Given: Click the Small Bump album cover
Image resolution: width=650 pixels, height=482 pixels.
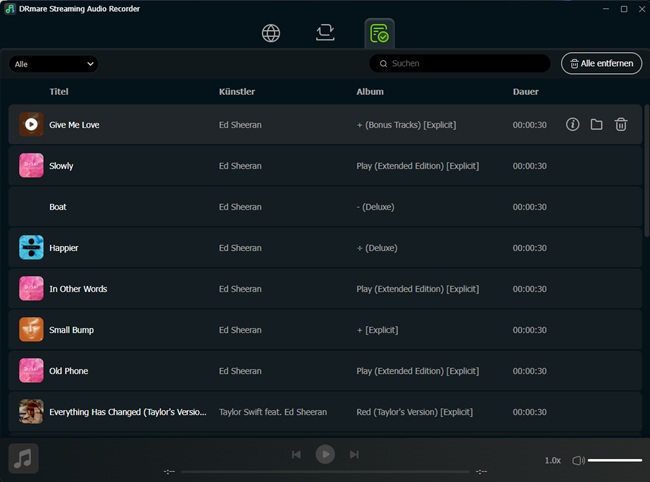Looking at the screenshot, I should pos(31,329).
